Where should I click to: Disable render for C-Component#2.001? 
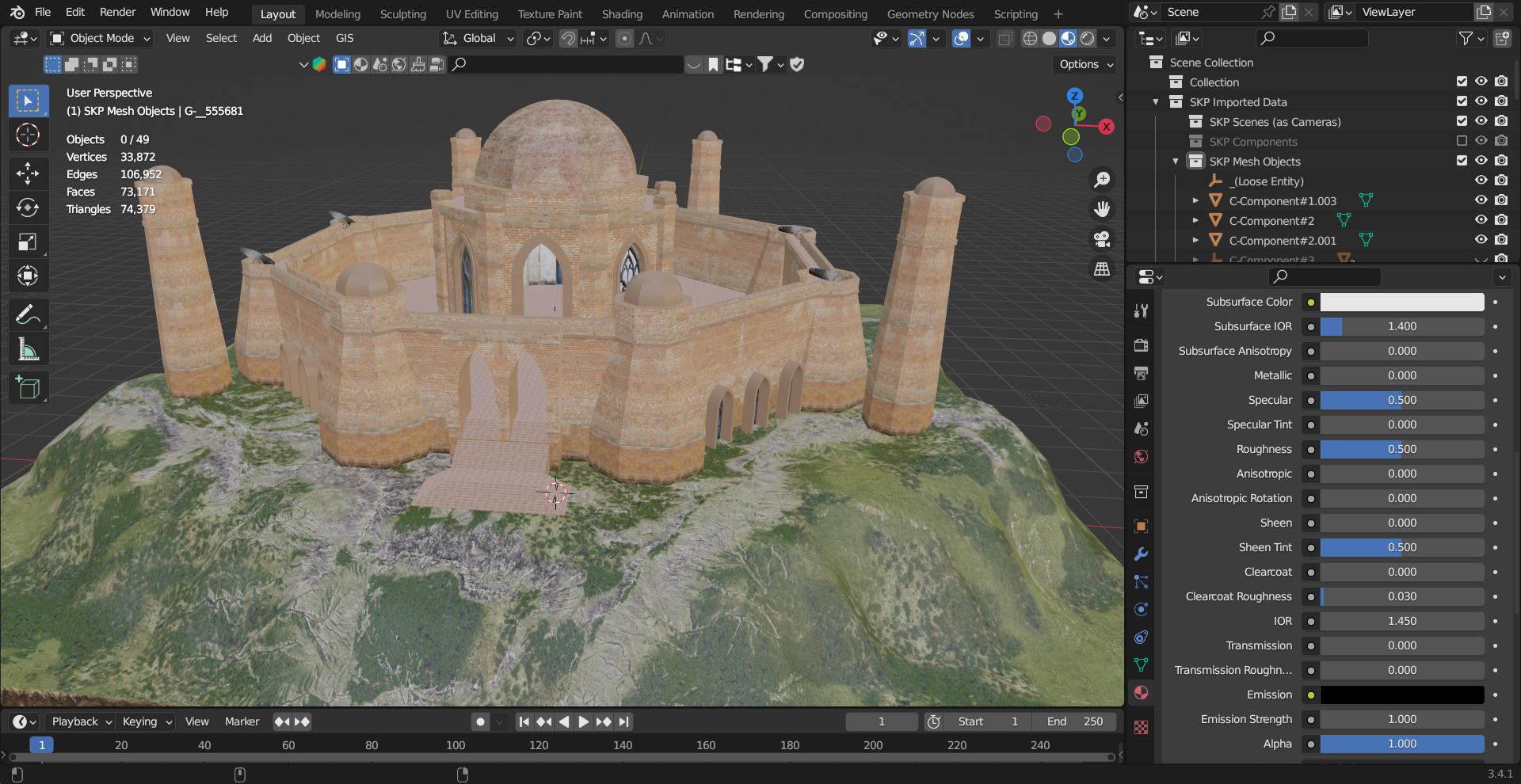[x=1501, y=240]
